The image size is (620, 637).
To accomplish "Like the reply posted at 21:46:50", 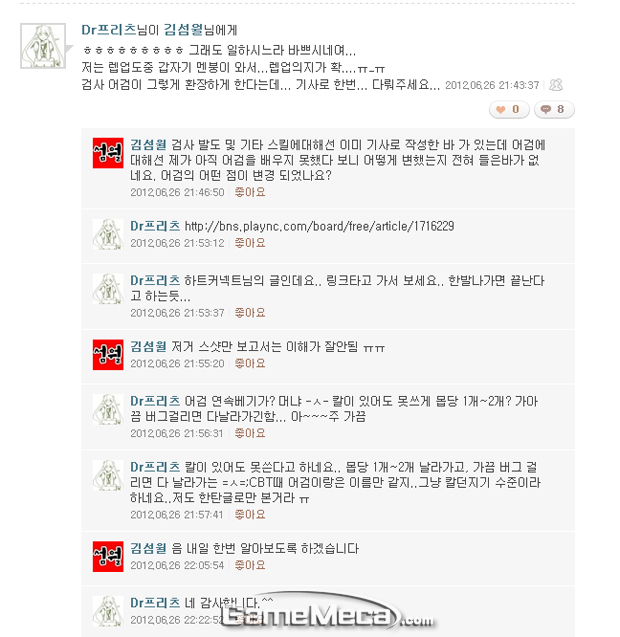I will (250, 192).
